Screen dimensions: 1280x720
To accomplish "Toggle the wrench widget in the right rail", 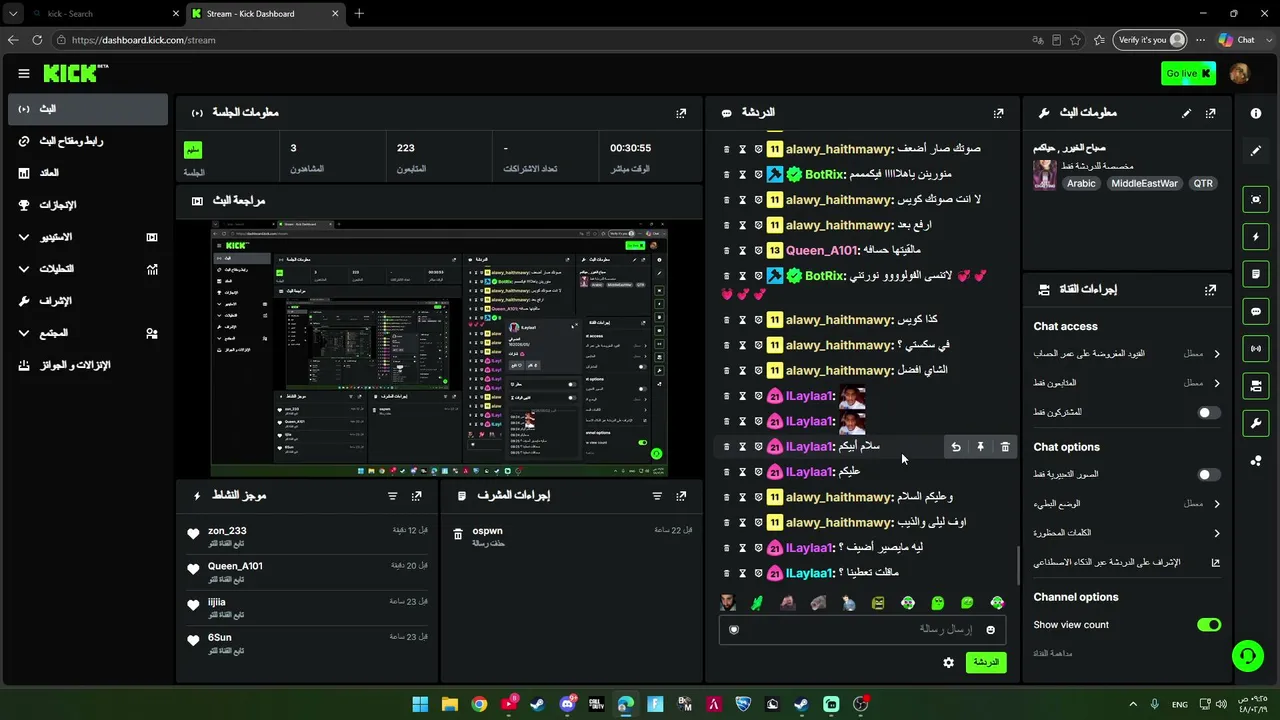I will coord(1256,423).
